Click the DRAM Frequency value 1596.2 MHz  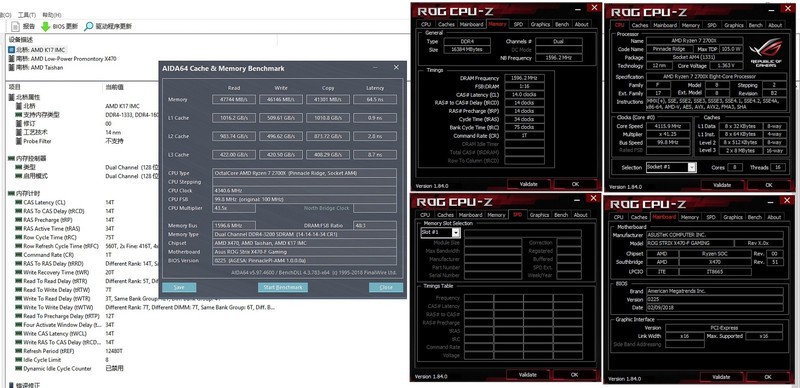[x=524, y=78]
